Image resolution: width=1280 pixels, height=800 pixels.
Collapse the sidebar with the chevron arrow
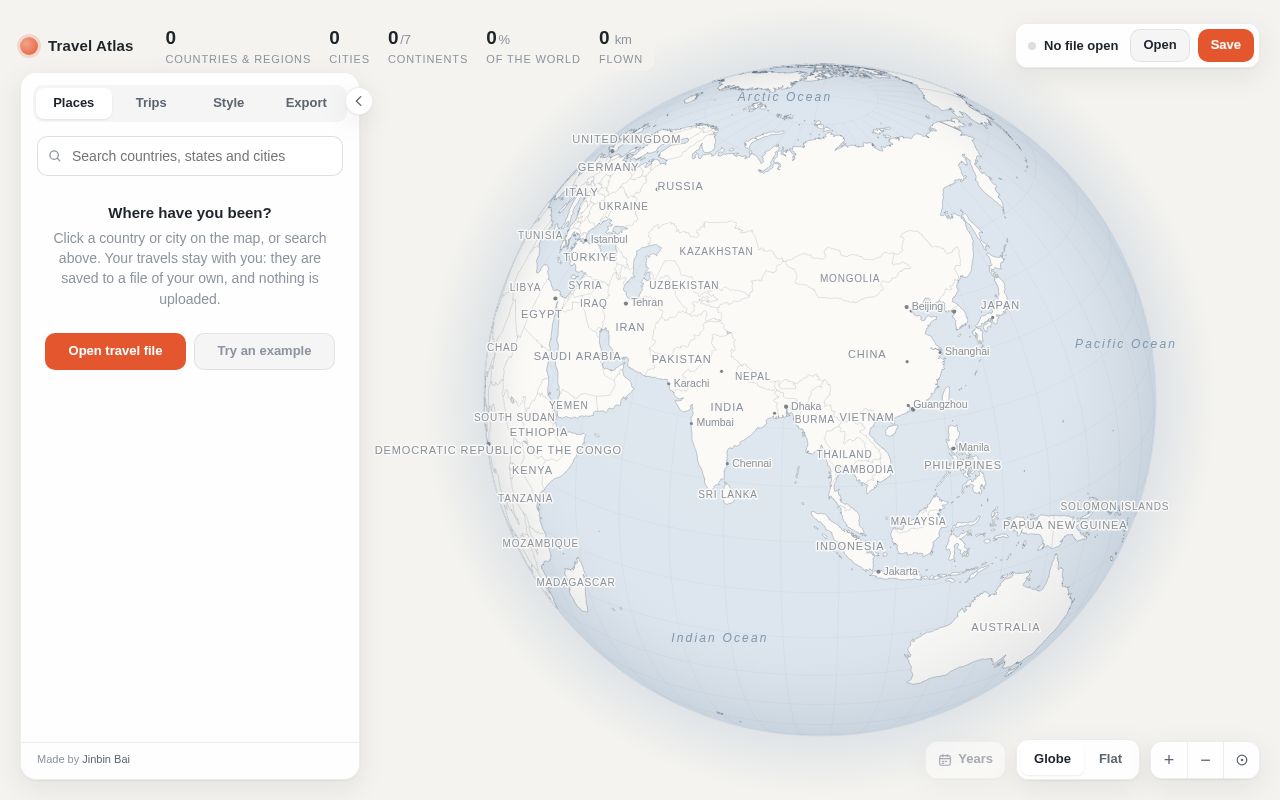point(359,101)
